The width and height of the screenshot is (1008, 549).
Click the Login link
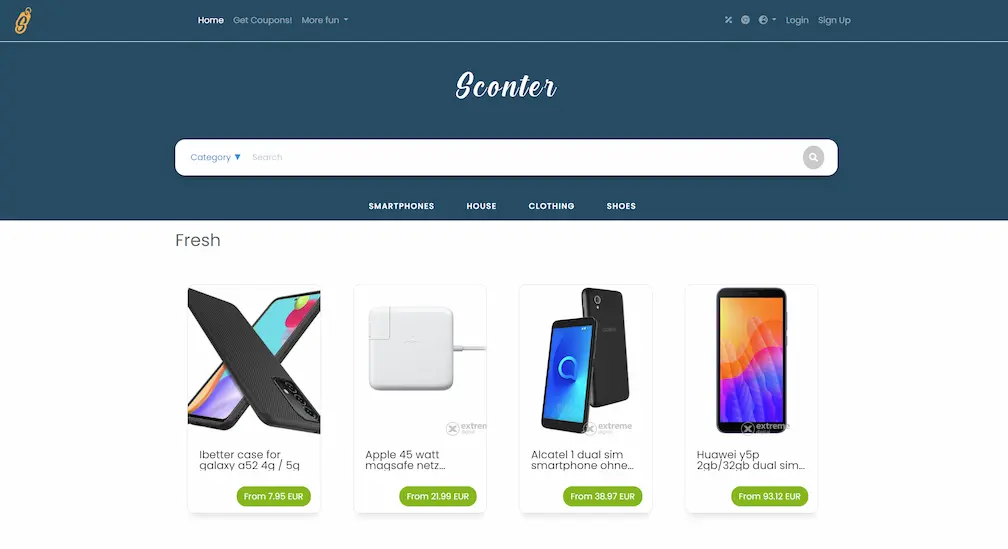[x=796, y=20]
